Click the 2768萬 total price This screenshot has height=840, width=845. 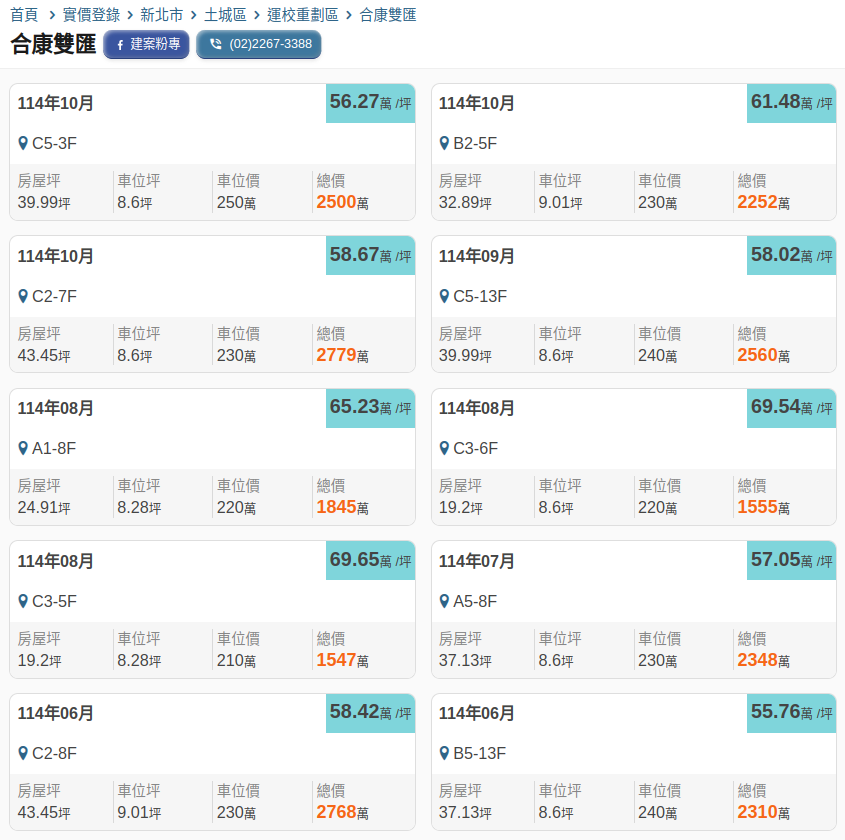[x=342, y=812]
